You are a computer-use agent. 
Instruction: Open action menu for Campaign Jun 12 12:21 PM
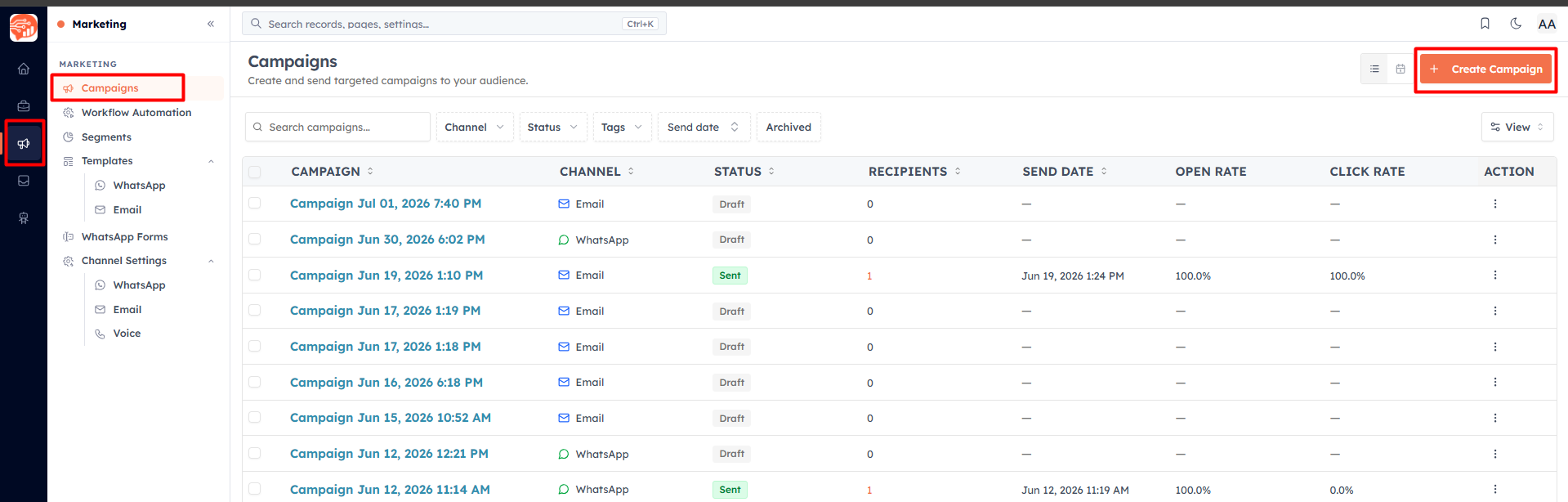click(1495, 454)
